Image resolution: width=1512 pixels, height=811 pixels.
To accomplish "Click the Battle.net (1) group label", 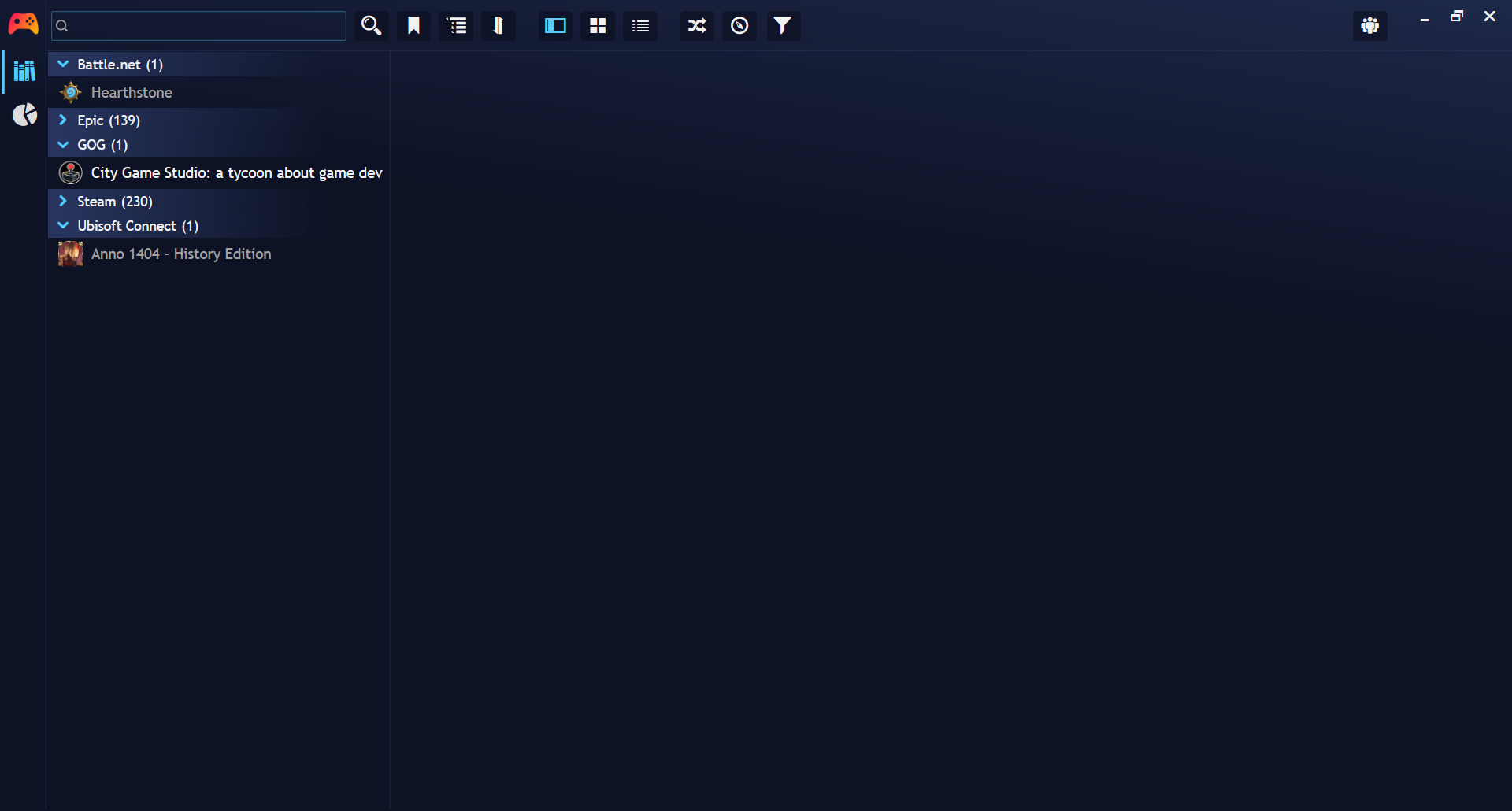I will pyautogui.click(x=120, y=65).
